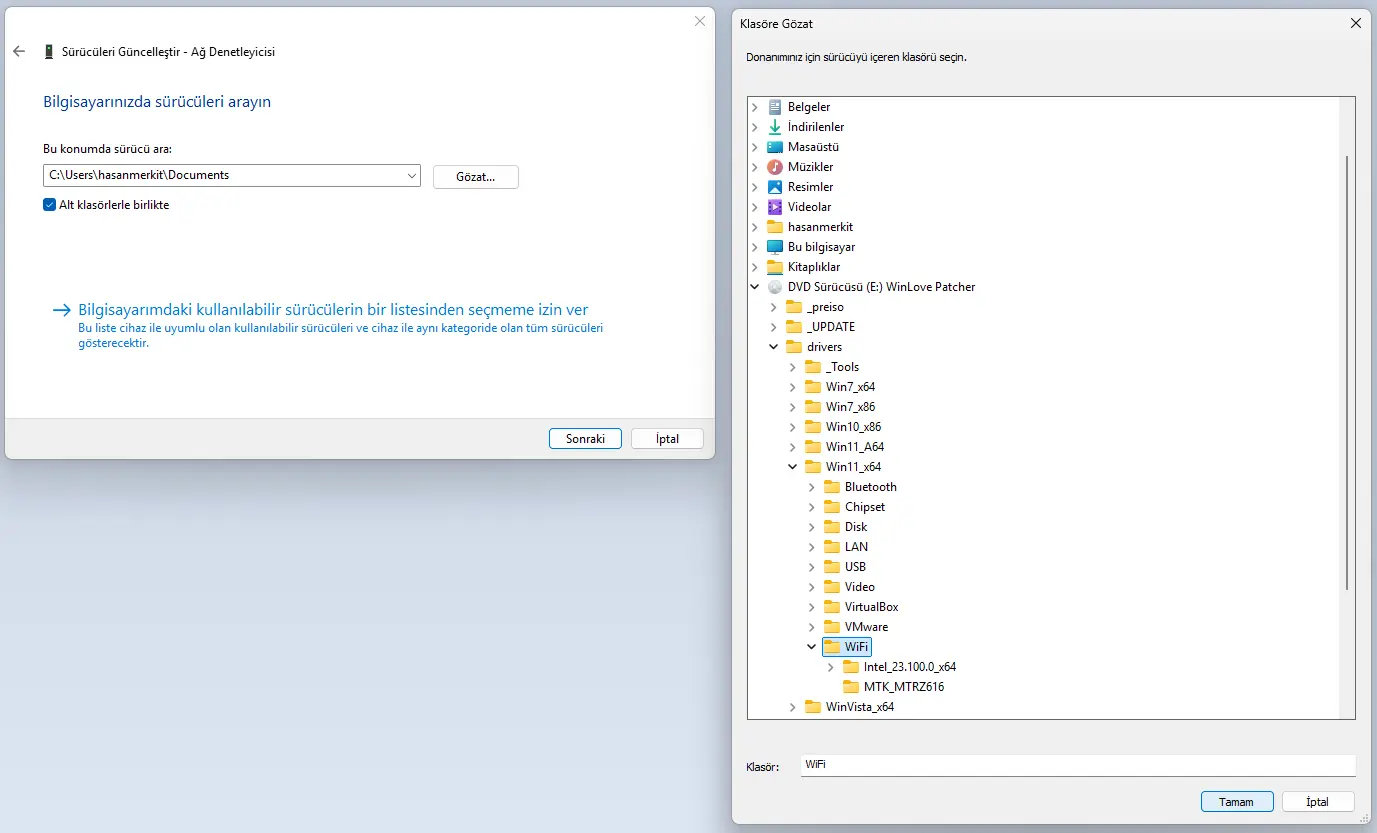The image size is (1377, 833).
Task: Click the Klasör name input field
Action: click(x=1078, y=765)
